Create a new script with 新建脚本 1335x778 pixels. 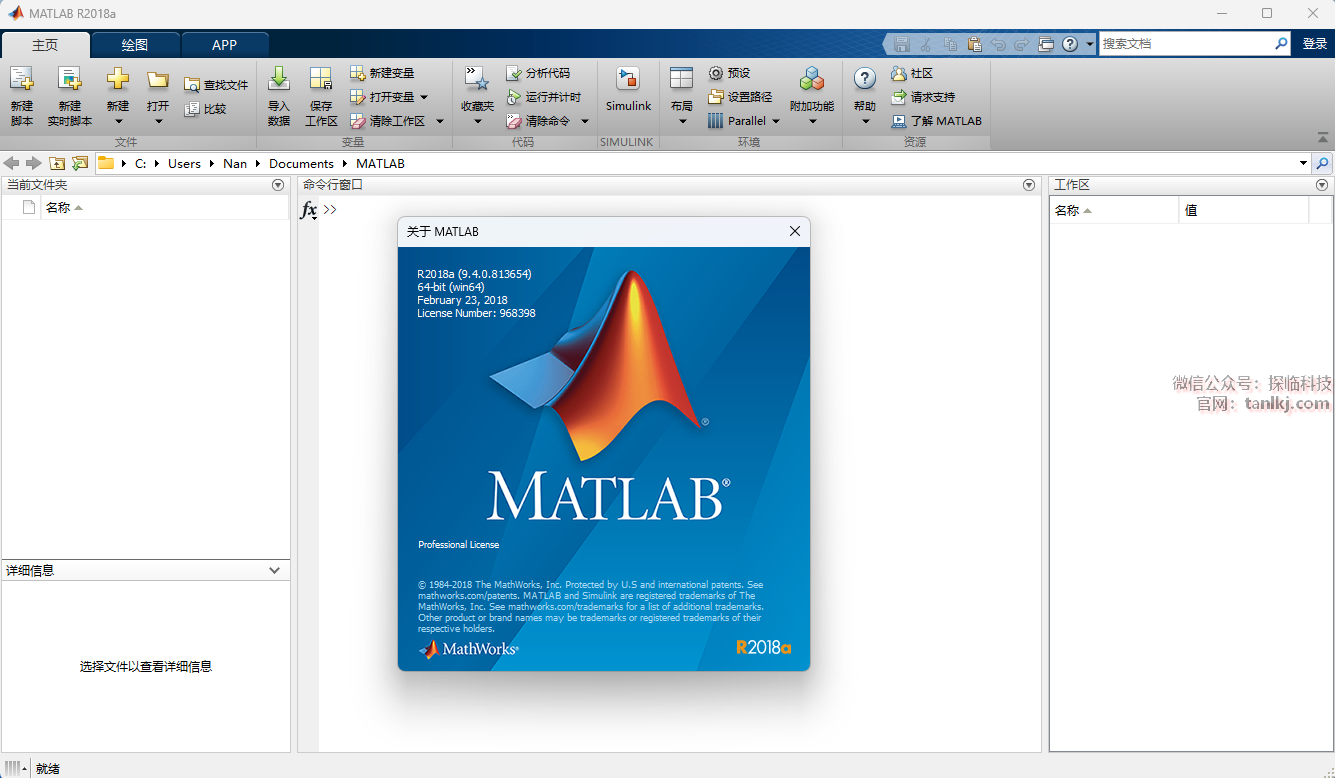pos(22,96)
